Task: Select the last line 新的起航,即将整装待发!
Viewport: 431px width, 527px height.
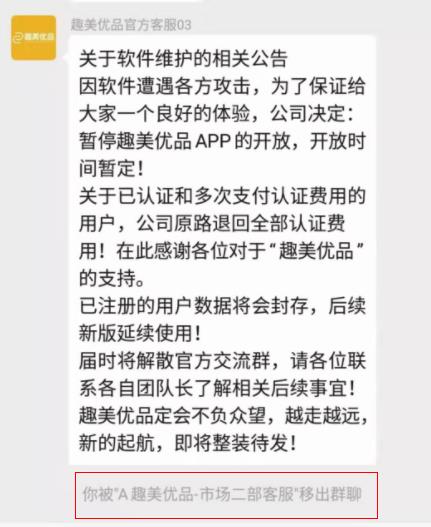Action: [188, 443]
